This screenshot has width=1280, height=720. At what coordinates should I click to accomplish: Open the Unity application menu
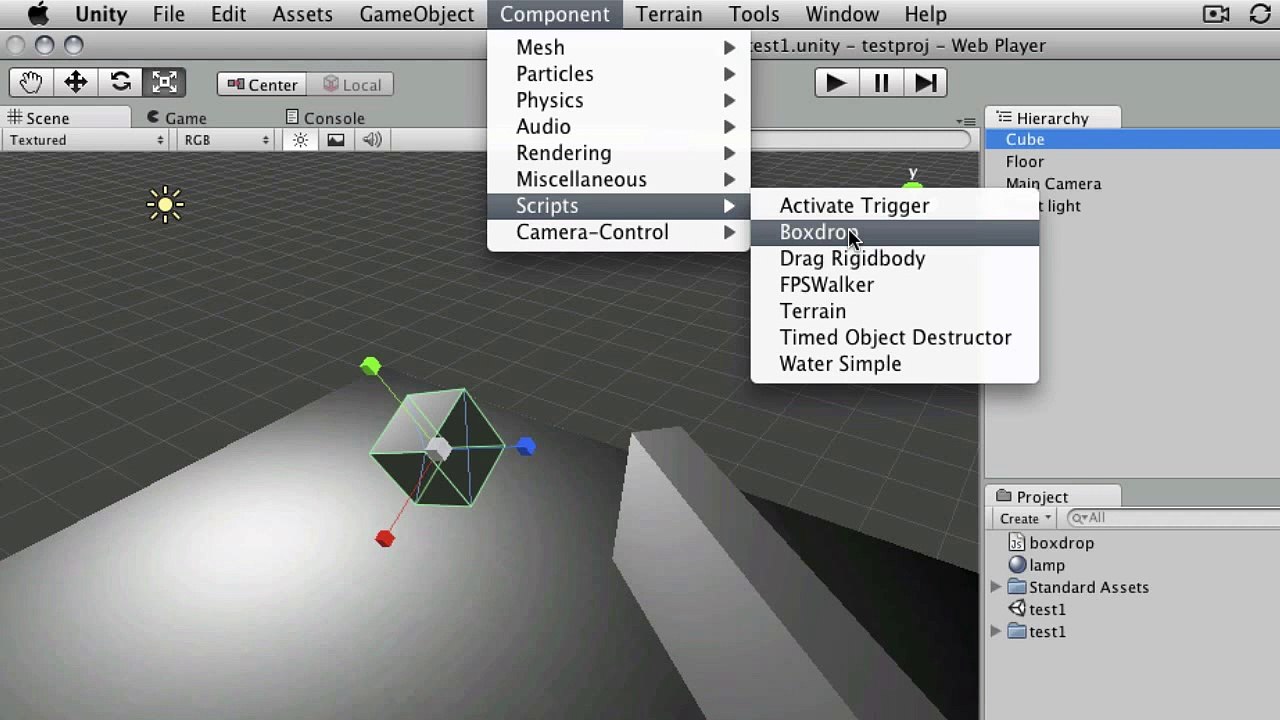(x=101, y=14)
